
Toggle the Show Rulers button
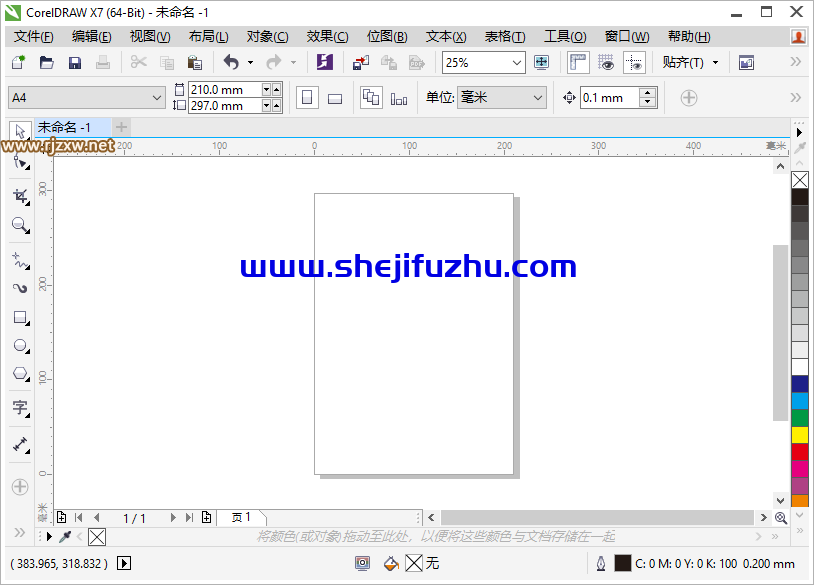(578, 63)
